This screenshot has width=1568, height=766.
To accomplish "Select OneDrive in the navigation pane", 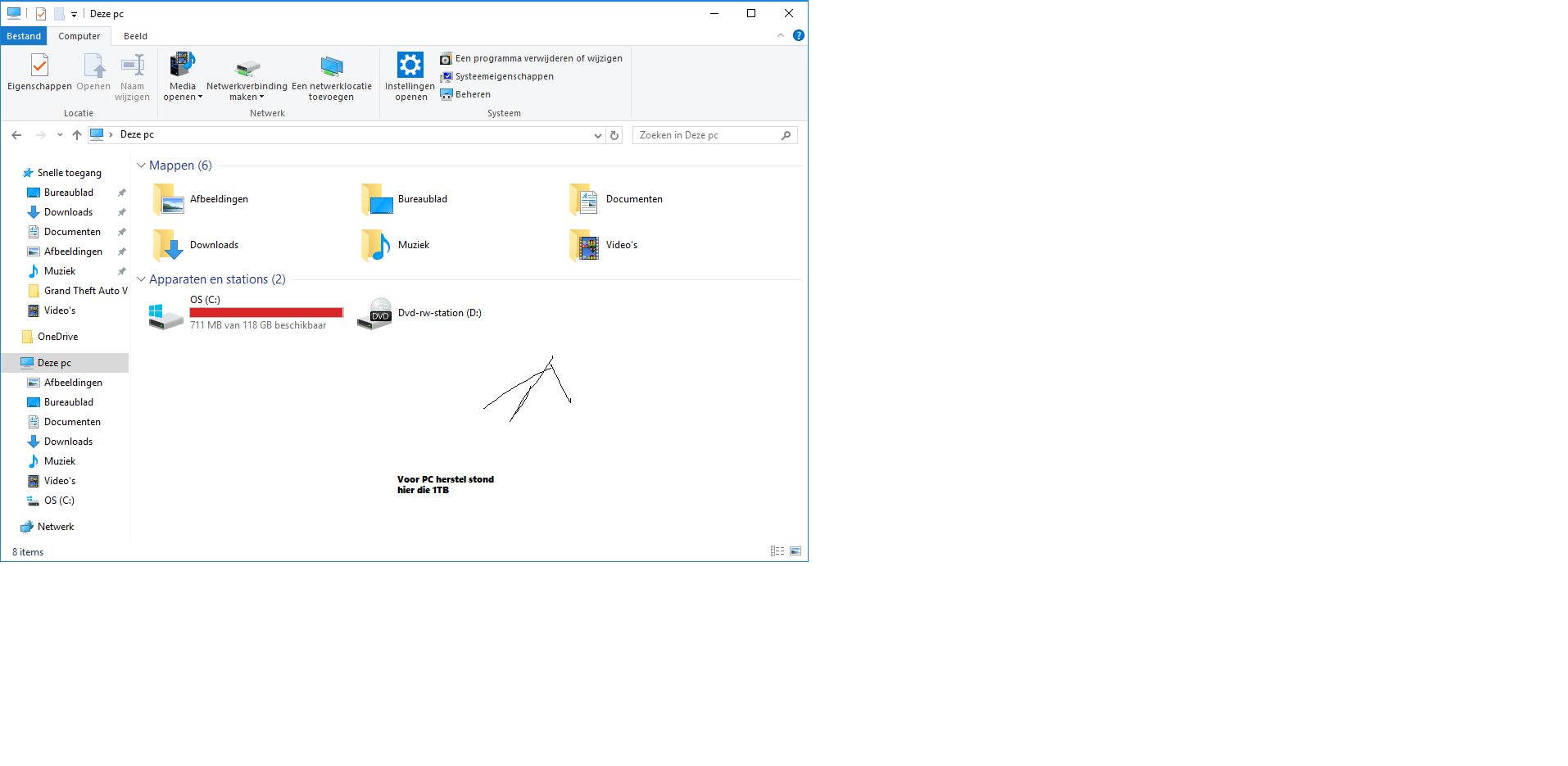I will [x=57, y=337].
